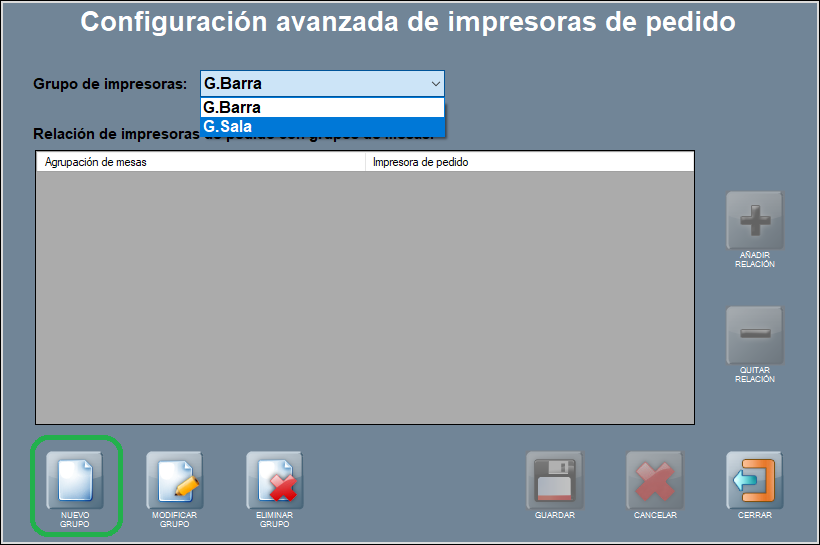Screen dimensions: 820x545
Task: Hit the Cancelar red cross icon
Action: pyautogui.click(x=654, y=479)
